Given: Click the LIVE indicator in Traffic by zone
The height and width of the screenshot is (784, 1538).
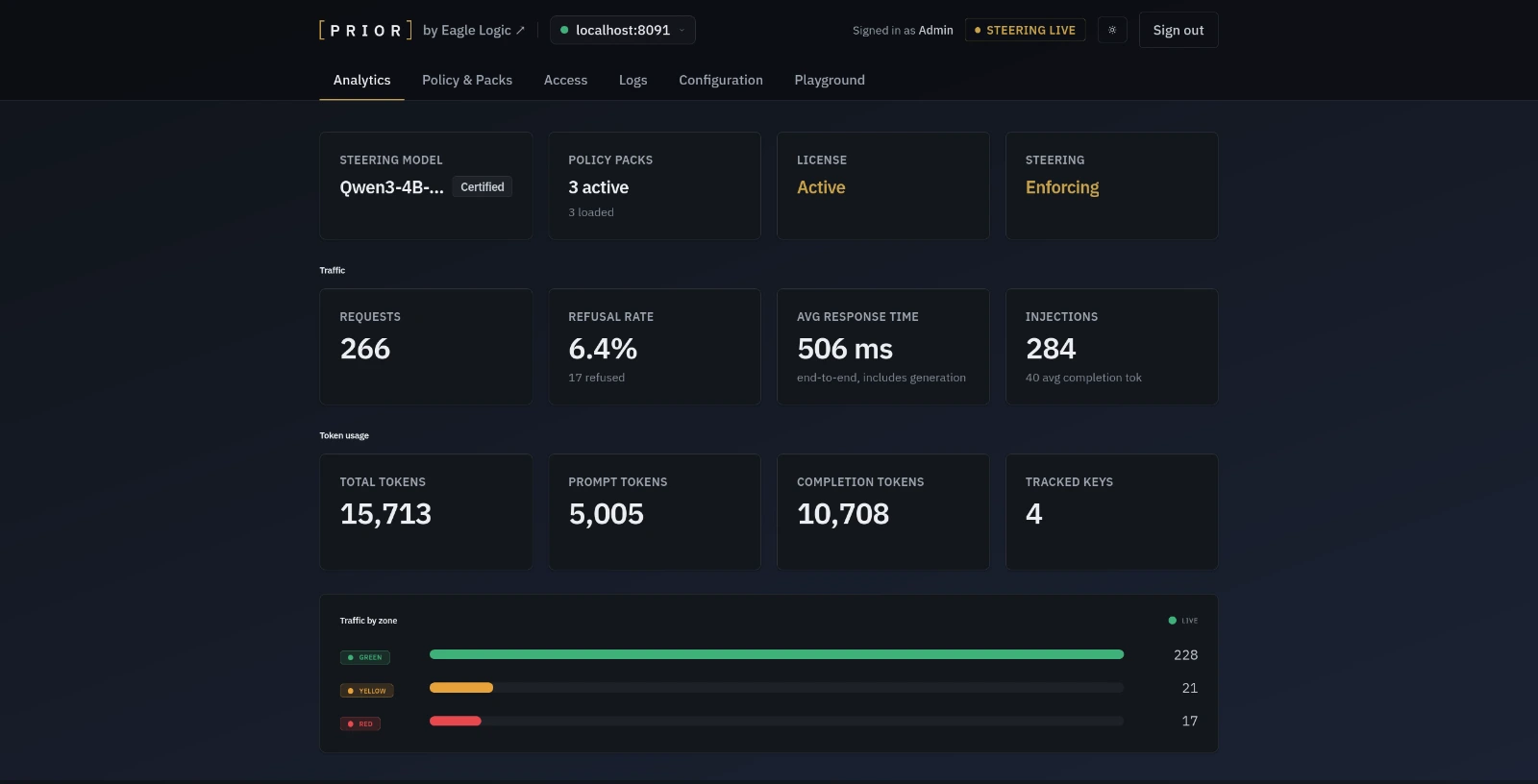Looking at the screenshot, I should (1183, 621).
